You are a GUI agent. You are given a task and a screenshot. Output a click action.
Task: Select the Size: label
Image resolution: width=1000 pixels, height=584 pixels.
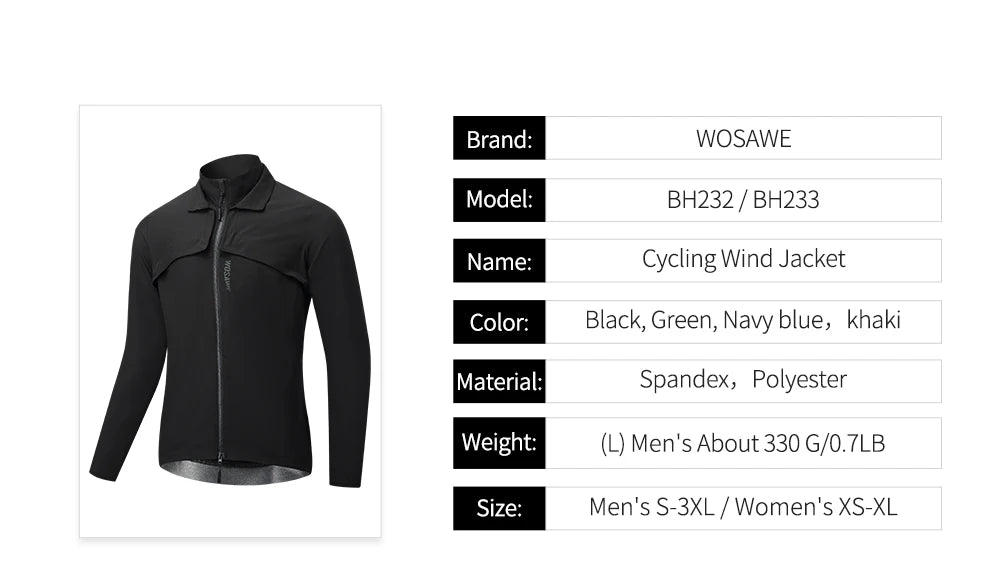pos(499,508)
